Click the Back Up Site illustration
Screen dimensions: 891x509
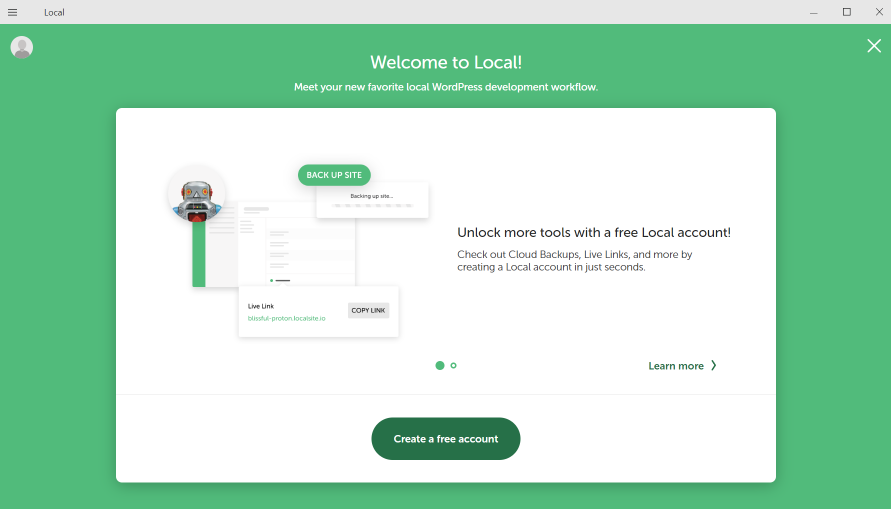click(334, 175)
